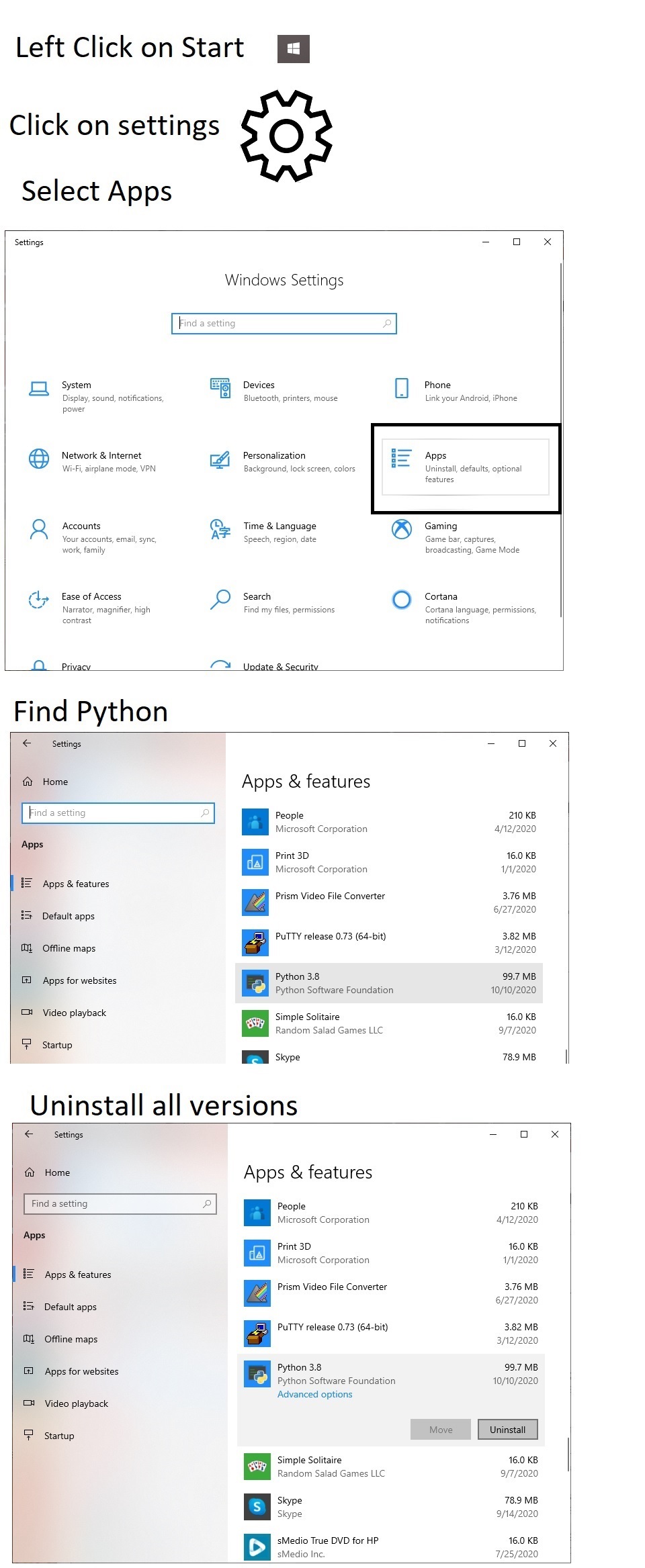Click the Windows Start button icon
The width and height of the screenshot is (645, 1568).
293,49
